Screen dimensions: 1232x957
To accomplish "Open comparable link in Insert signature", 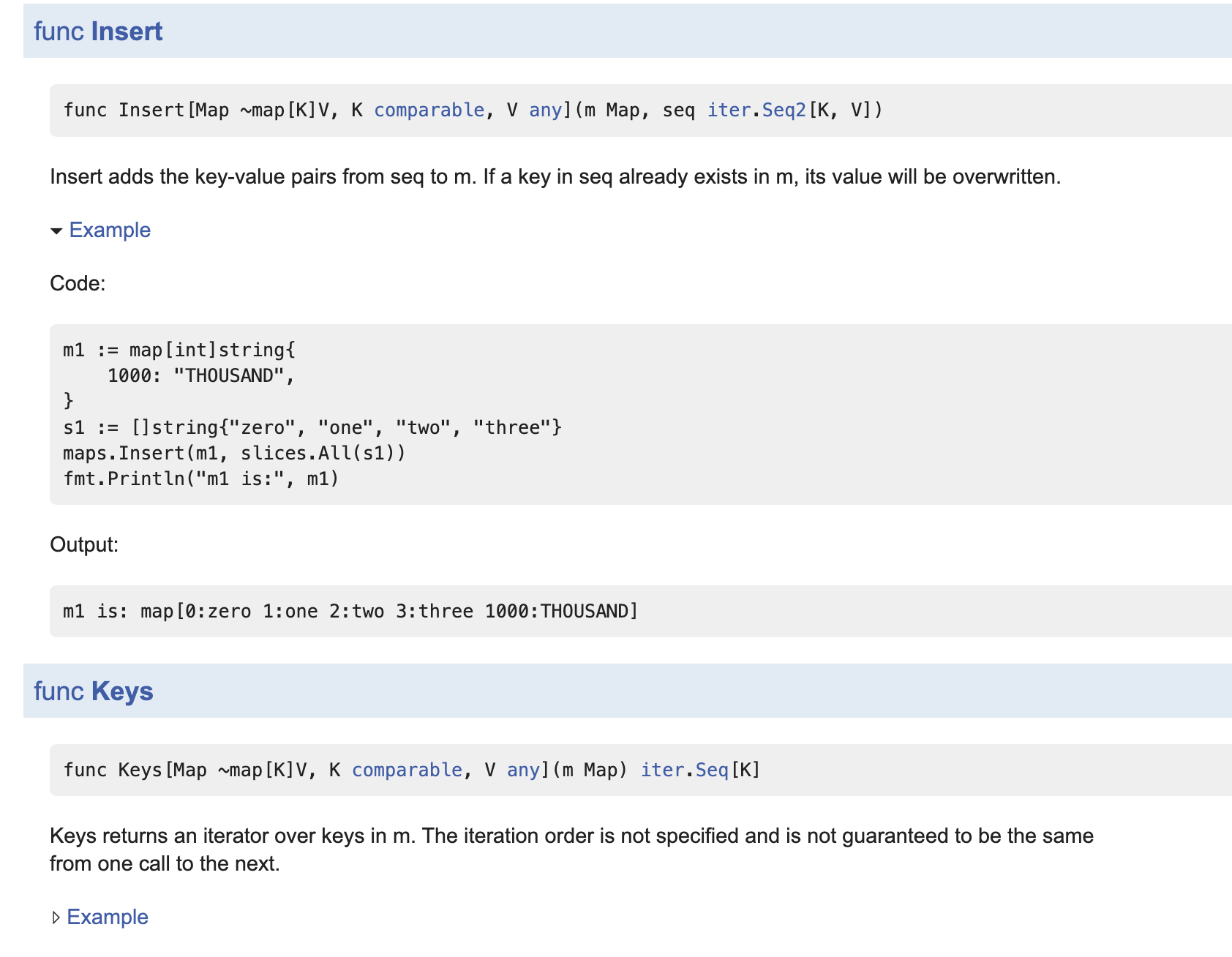I will coord(429,110).
